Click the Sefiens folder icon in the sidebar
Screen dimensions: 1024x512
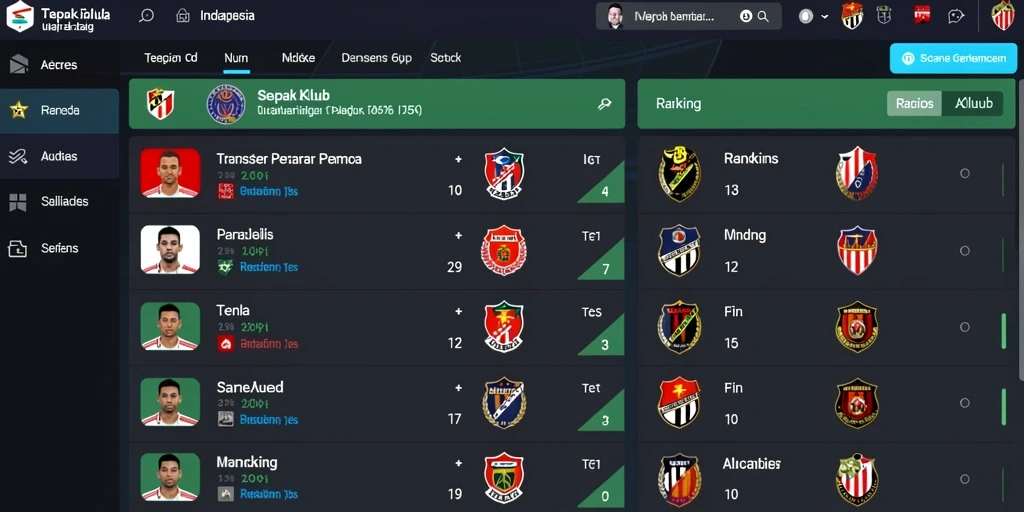pos(18,248)
